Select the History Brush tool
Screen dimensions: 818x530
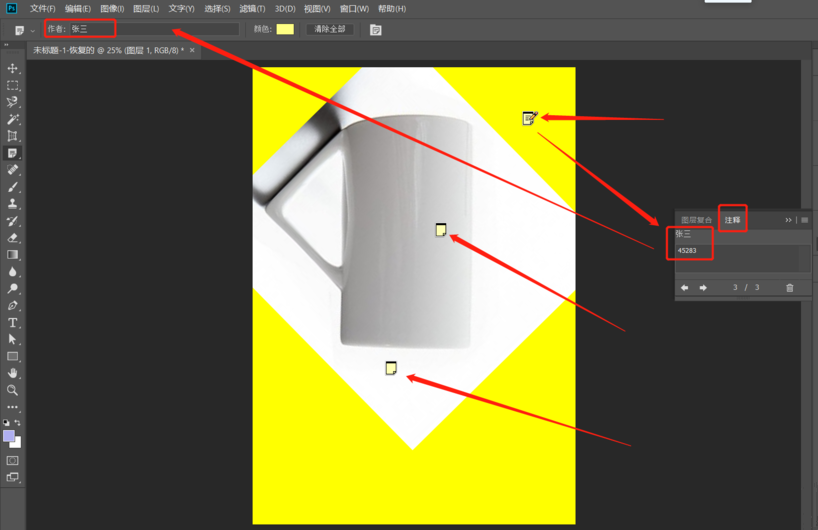13,221
